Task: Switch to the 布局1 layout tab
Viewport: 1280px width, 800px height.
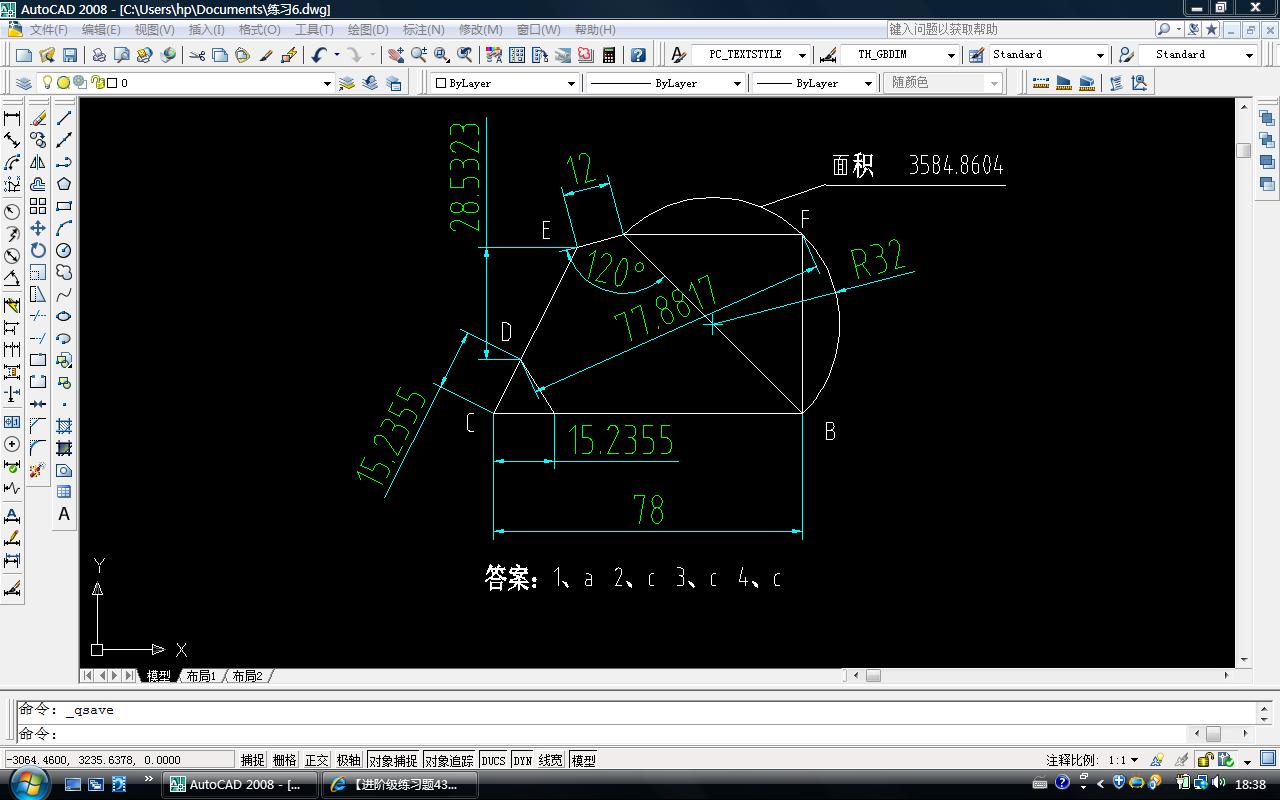Action: point(200,676)
